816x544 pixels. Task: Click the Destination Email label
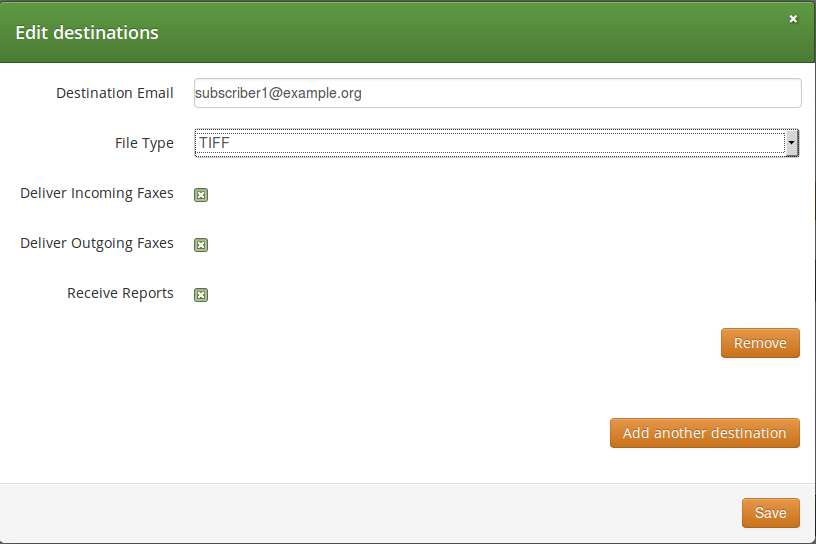point(115,93)
